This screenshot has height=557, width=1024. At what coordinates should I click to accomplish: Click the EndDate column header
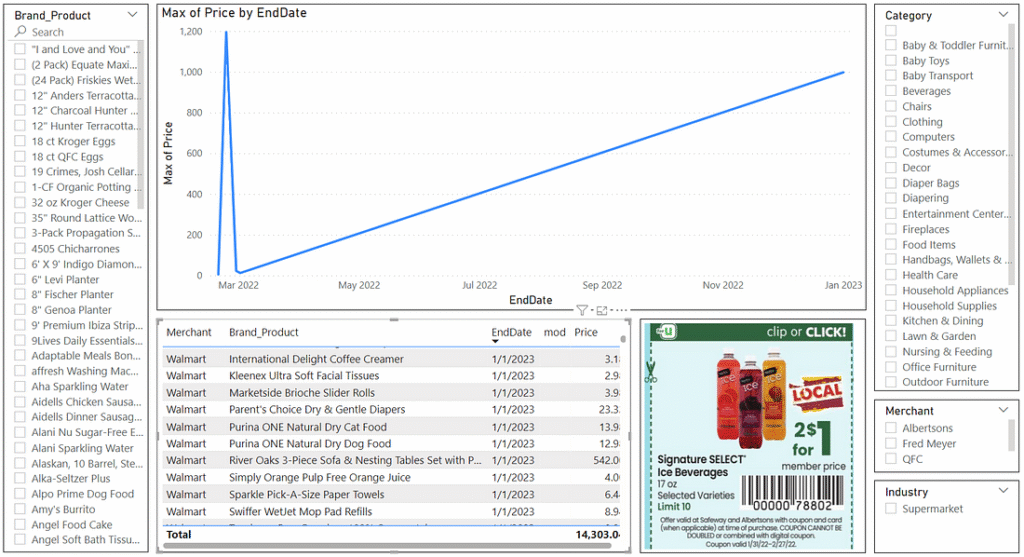click(x=511, y=332)
